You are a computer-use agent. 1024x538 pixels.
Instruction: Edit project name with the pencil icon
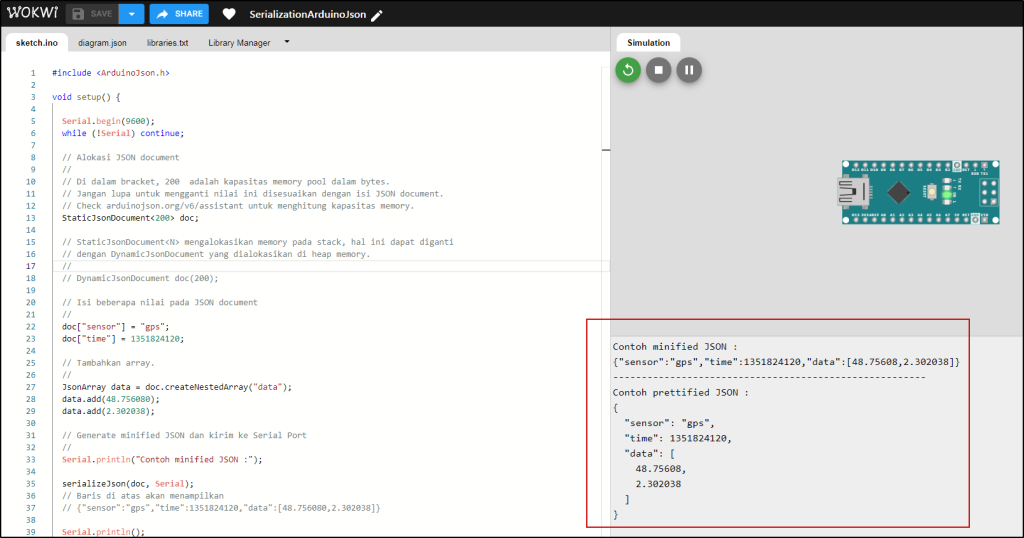pyautogui.click(x=376, y=16)
